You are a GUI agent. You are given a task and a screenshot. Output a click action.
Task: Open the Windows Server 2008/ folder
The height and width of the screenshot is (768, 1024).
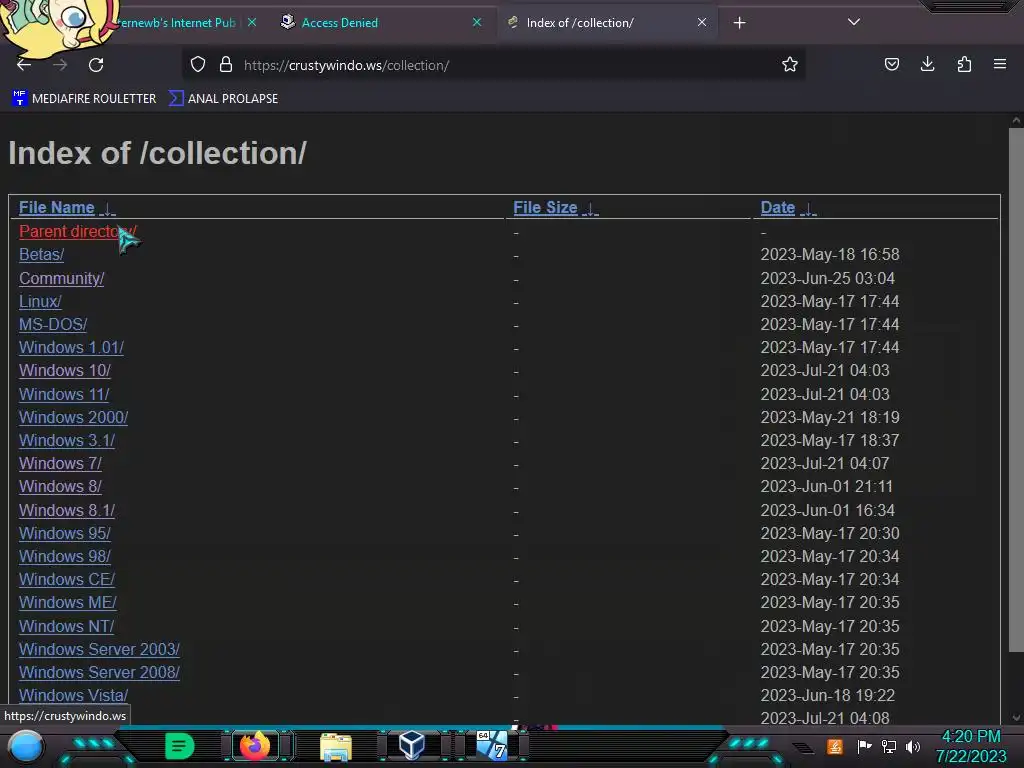99,672
